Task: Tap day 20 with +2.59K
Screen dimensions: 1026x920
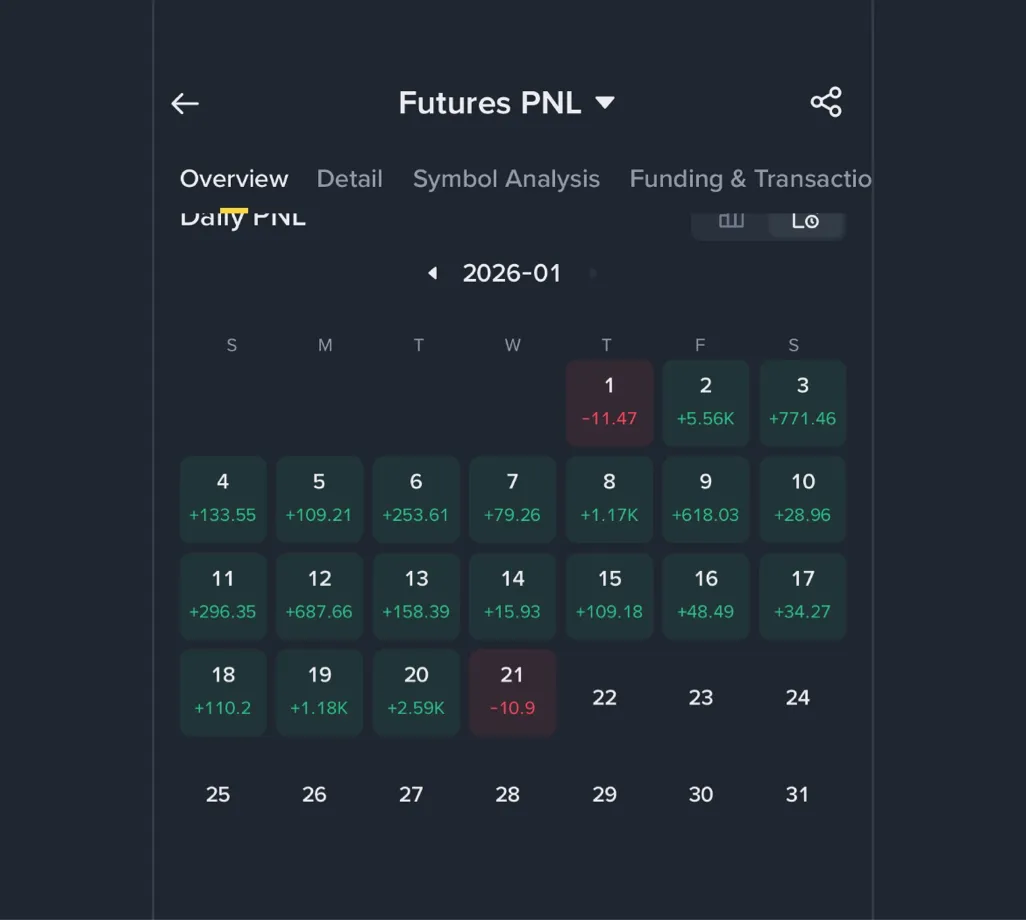Action: click(x=416, y=691)
